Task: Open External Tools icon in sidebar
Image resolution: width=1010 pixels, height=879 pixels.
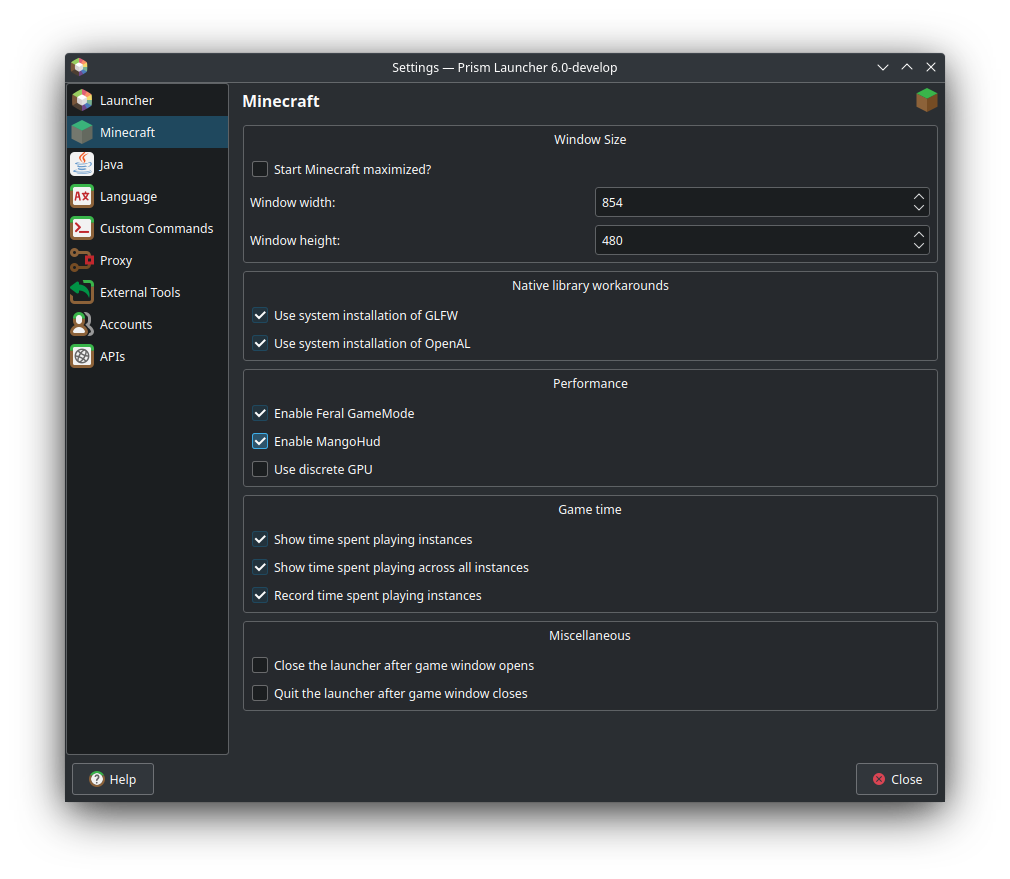Action: tap(82, 292)
